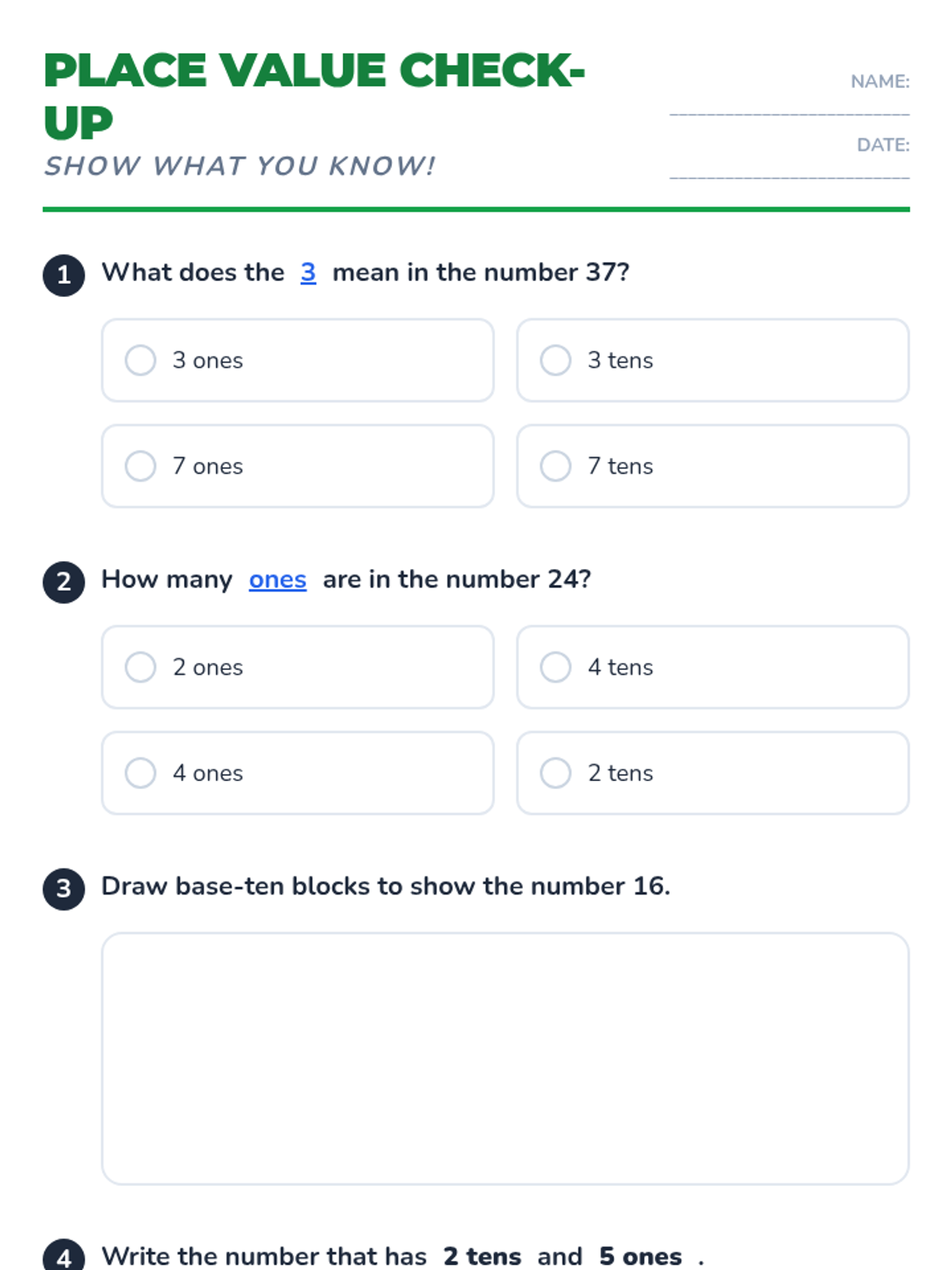Click the bold "2 tens" text in question 4
Image resolution: width=952 pixels, height=1270 pixels.
(482, 1257)
